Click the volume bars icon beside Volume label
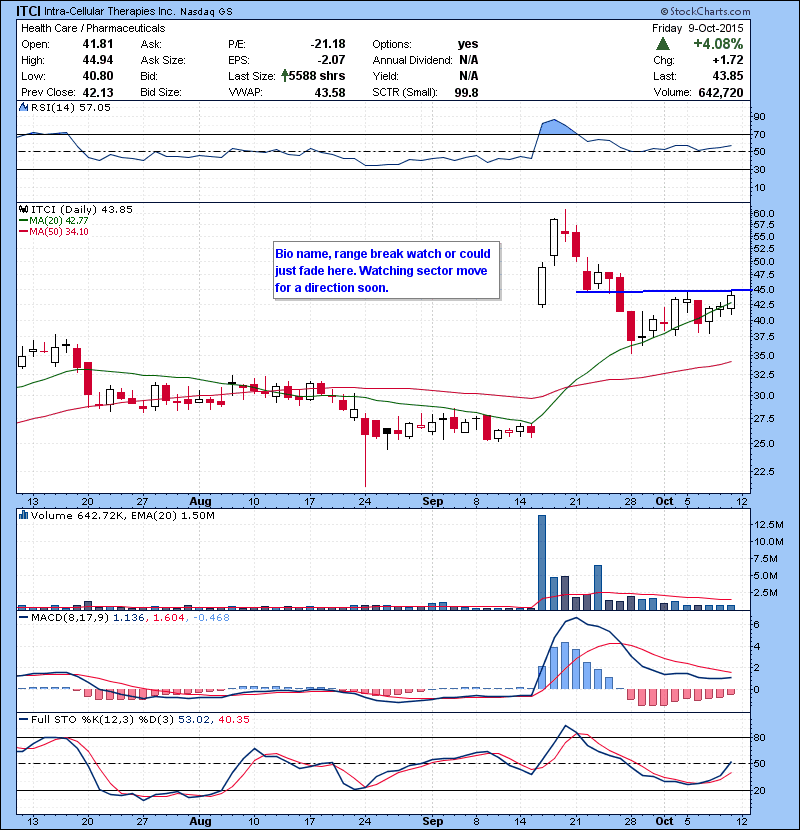Image resolution: width=800 pixels, height=830 pixels. click(x=23, y=515)
